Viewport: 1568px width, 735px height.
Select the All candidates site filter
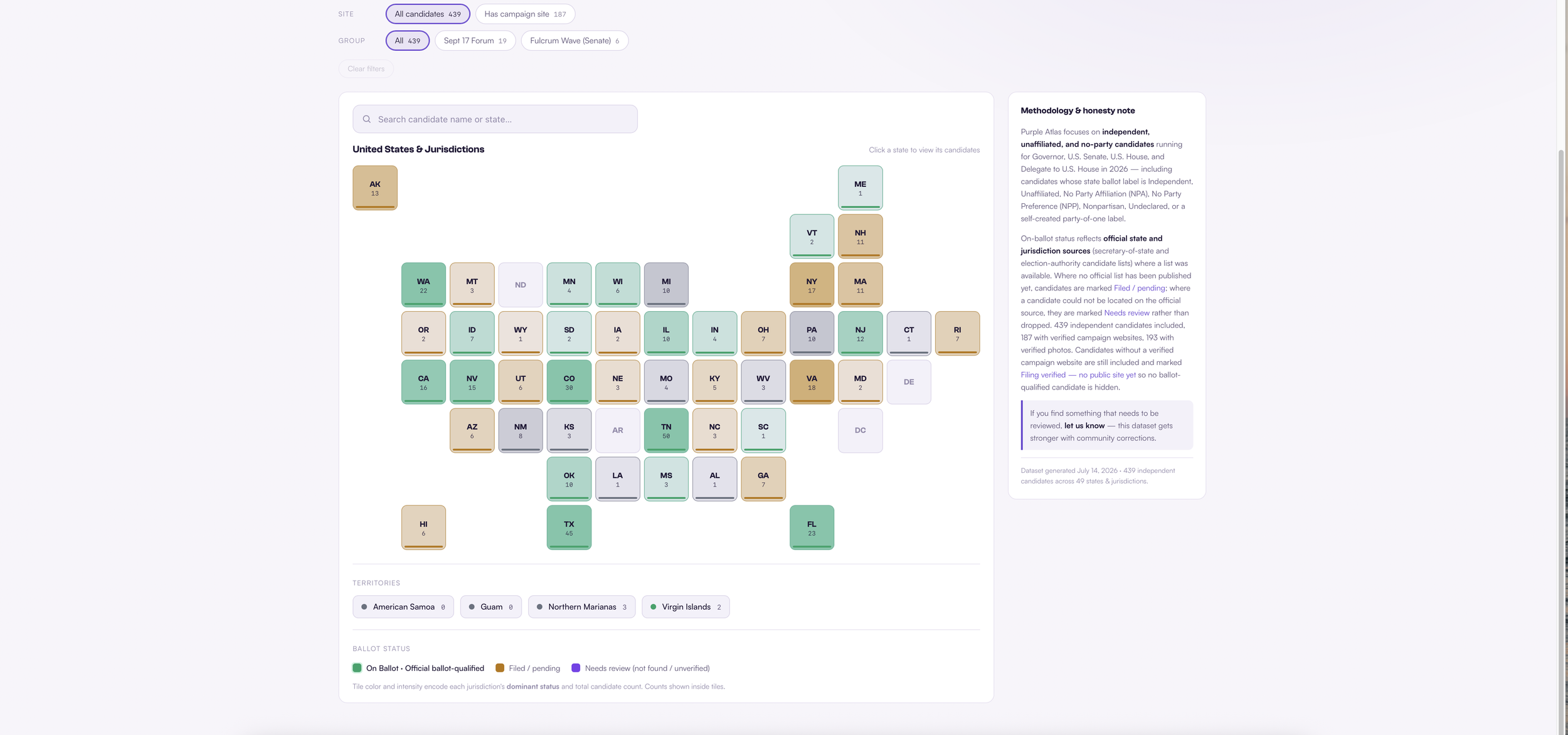(x=428, y=14)
